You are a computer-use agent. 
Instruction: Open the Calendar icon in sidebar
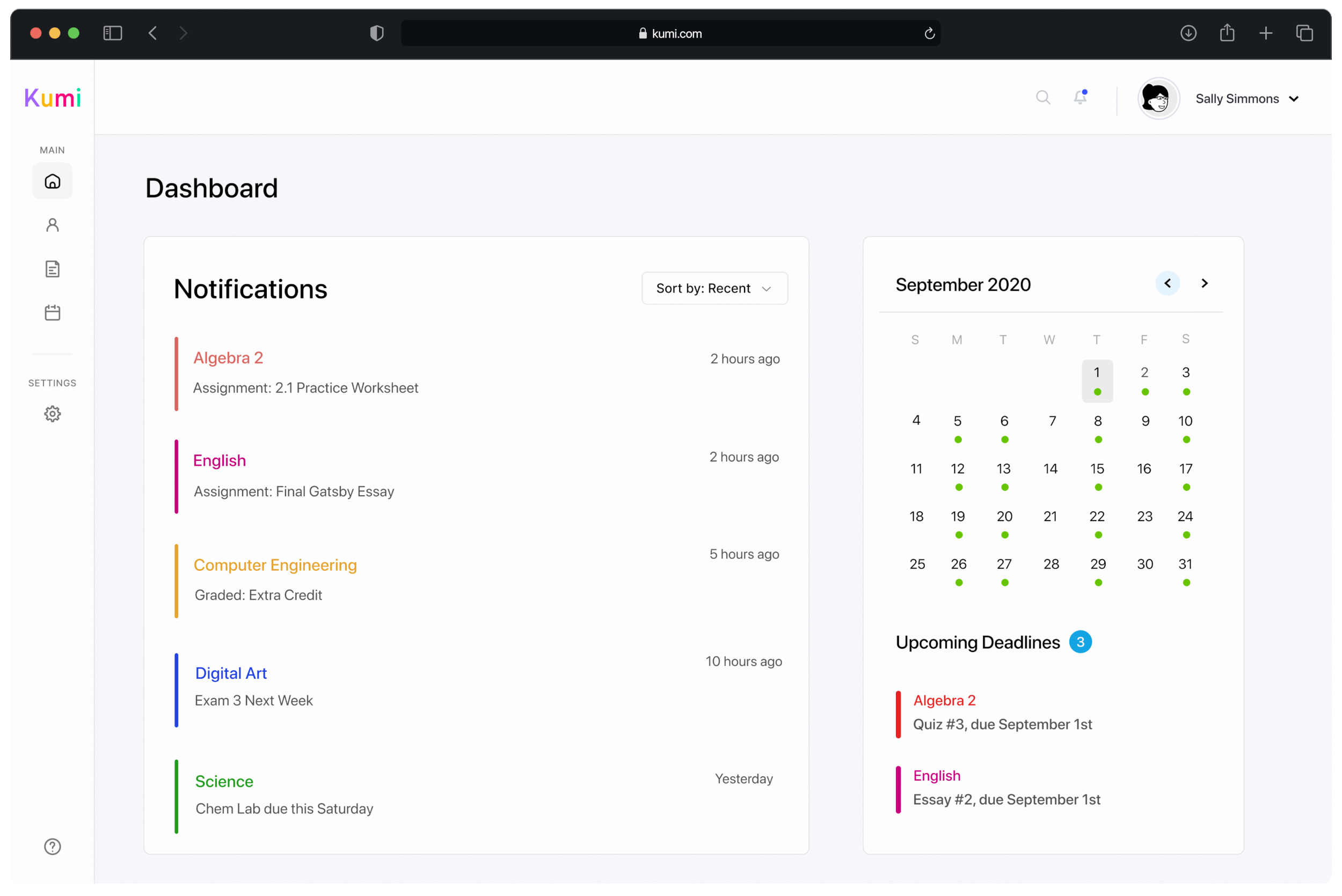tap(52, 313)
